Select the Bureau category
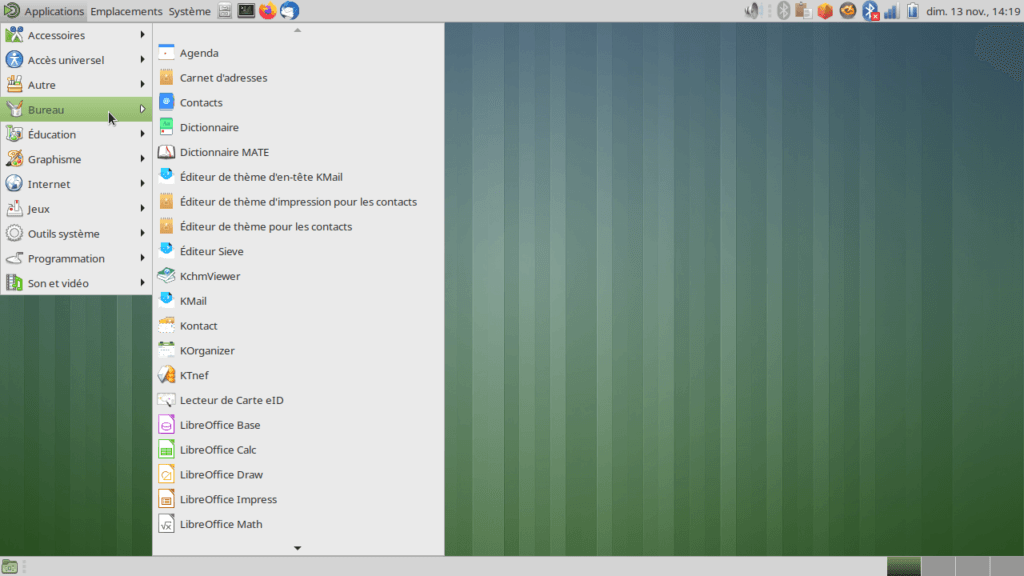1024x576 pixels. (76, 110)
